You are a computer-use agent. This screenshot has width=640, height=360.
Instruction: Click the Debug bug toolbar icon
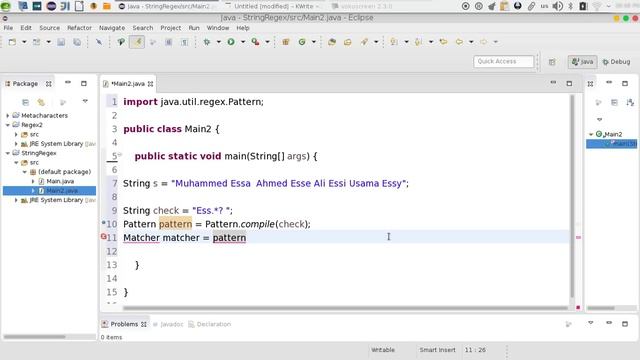(x=207, y=42)
